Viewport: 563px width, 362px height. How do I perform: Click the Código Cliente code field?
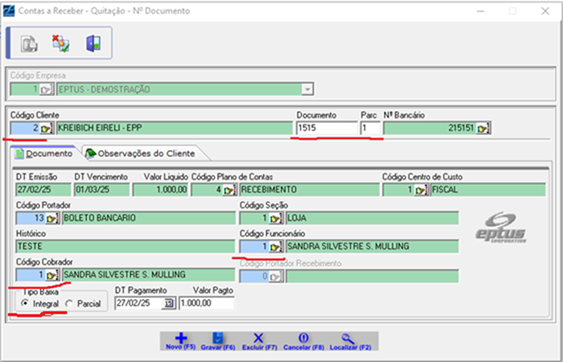pyautogui.click(x=25, y=128)
